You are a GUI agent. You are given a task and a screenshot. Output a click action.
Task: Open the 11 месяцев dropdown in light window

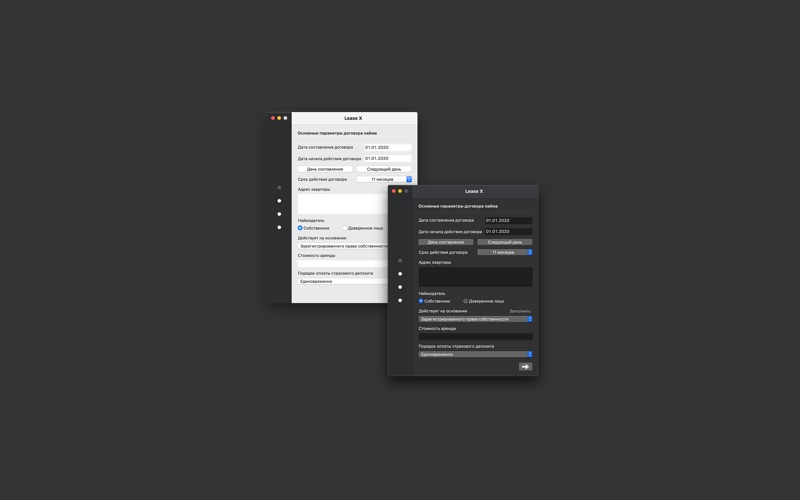click(x=384, y=179)
